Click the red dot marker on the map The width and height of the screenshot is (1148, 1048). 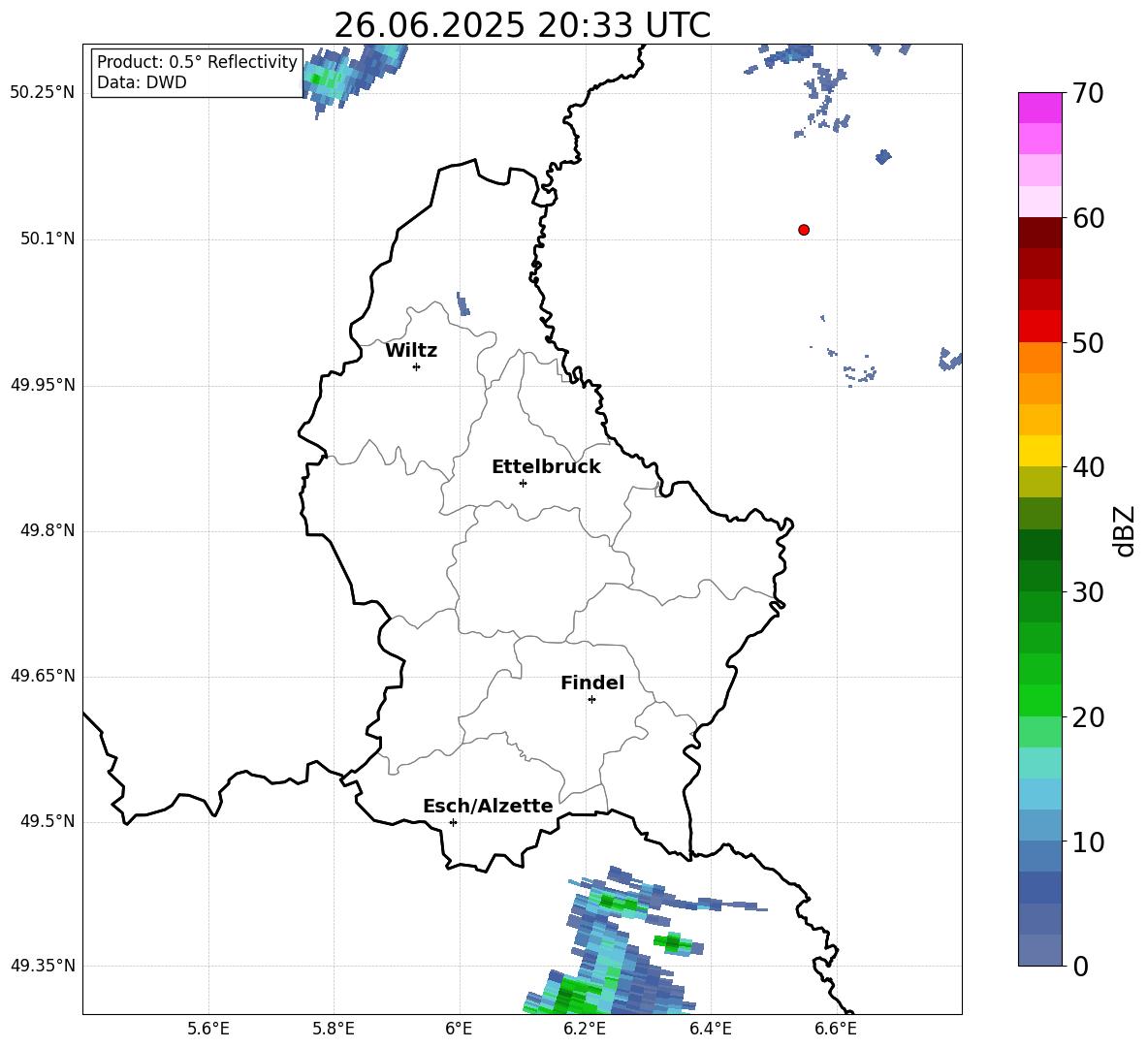[803, 230]
